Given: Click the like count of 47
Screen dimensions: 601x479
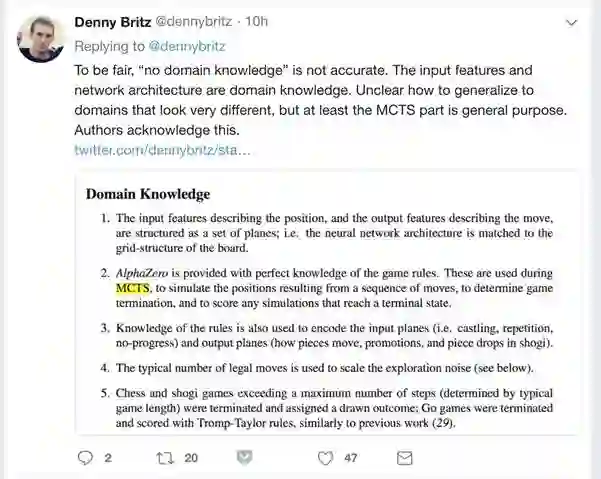Looking at the screenshot, I should (350, 458).
